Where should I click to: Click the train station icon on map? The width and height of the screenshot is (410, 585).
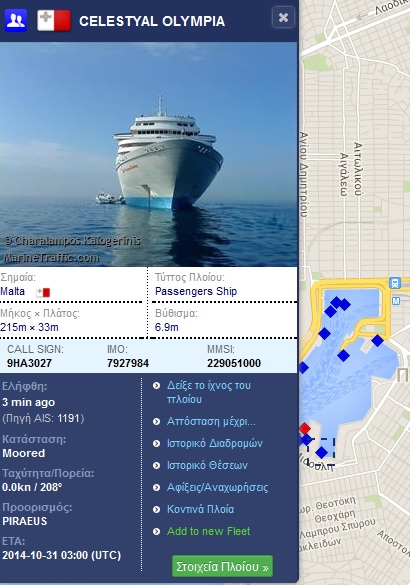(395, 283)
